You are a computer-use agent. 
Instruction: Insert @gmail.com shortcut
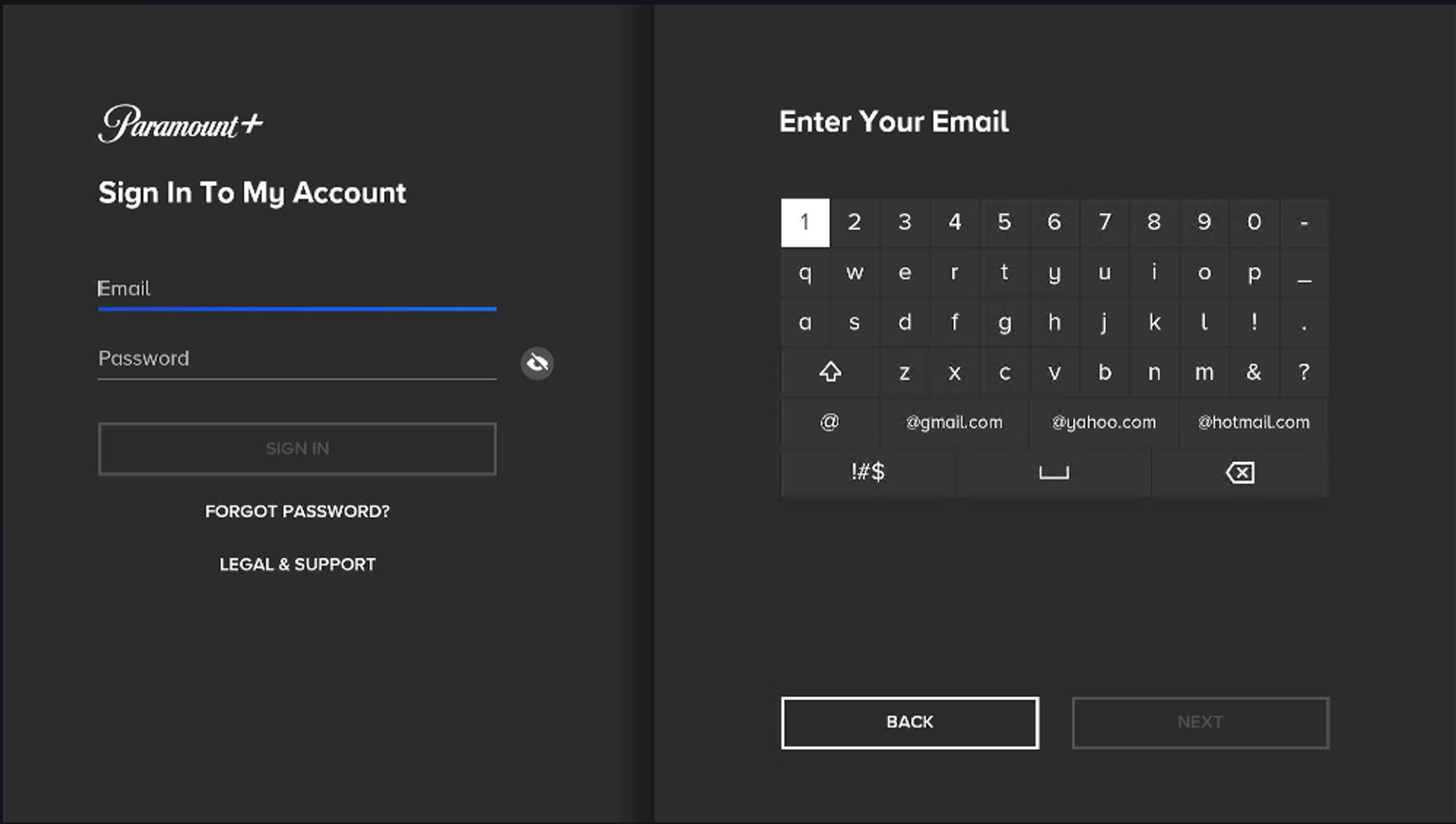954,423
